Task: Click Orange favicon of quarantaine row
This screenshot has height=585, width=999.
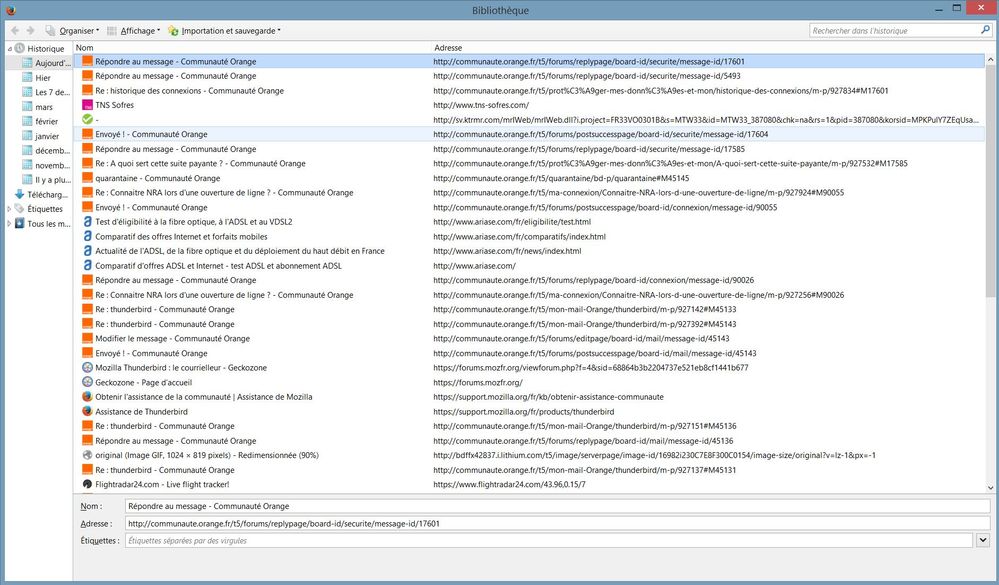Action: click(x=87, y=178)
